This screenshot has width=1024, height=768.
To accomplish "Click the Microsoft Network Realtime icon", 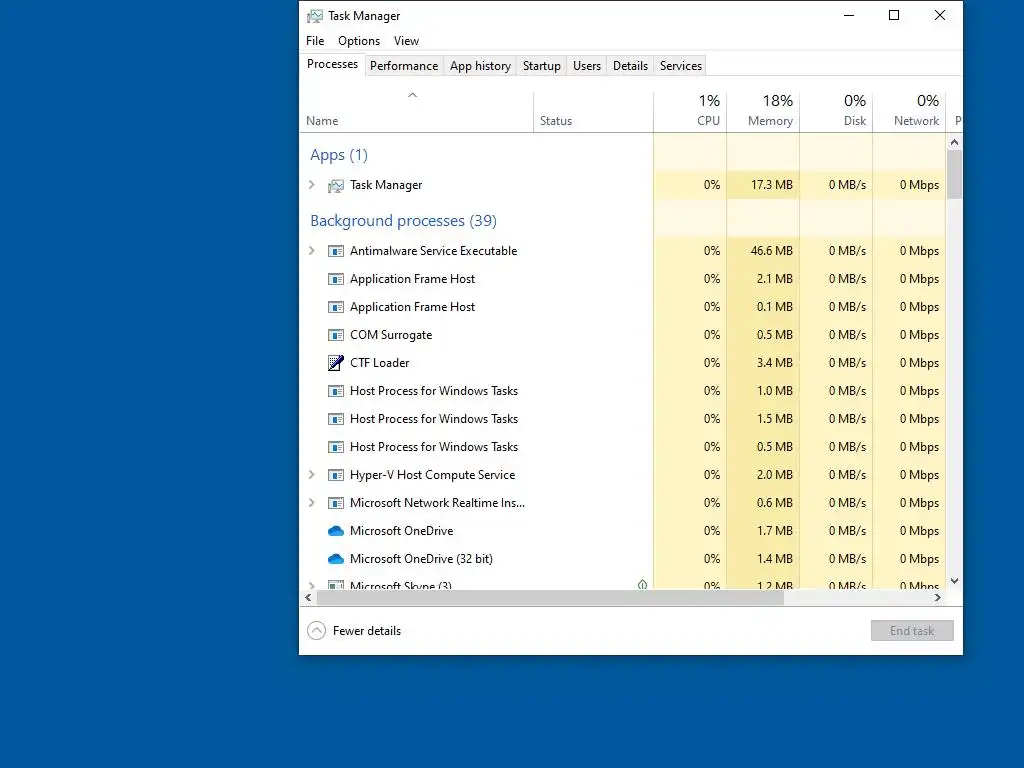I will point(336,503).
